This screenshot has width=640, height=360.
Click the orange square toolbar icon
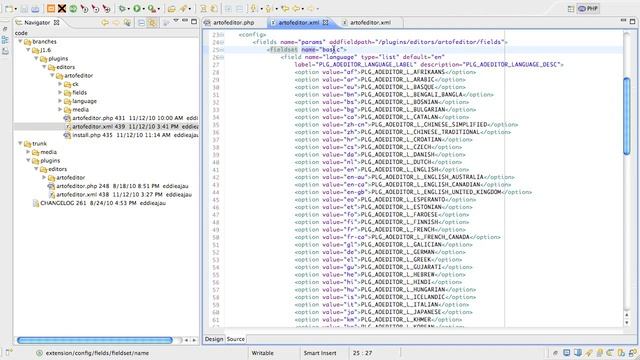pos(51,8)
